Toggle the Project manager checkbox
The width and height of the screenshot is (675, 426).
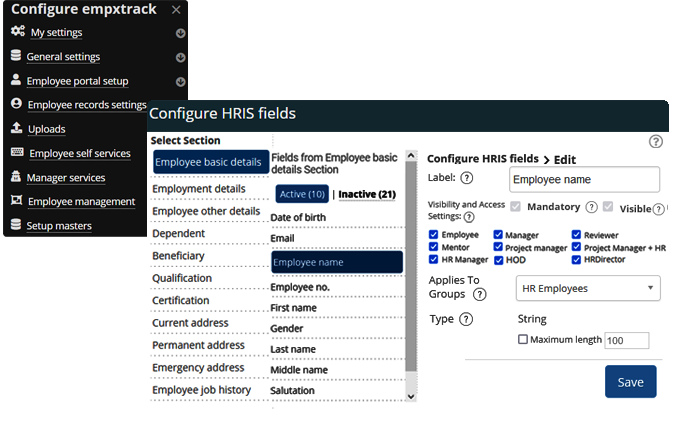[x=498, y=247]
